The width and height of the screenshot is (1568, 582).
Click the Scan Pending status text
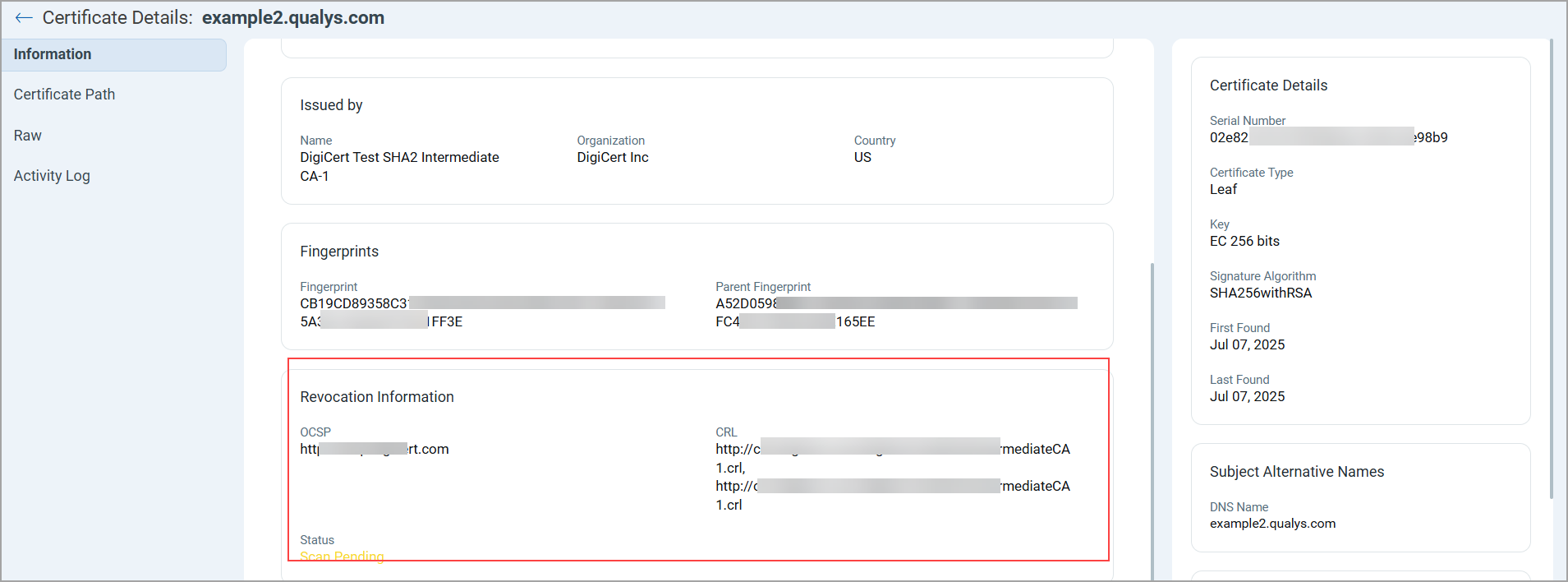tap(342, 557)
